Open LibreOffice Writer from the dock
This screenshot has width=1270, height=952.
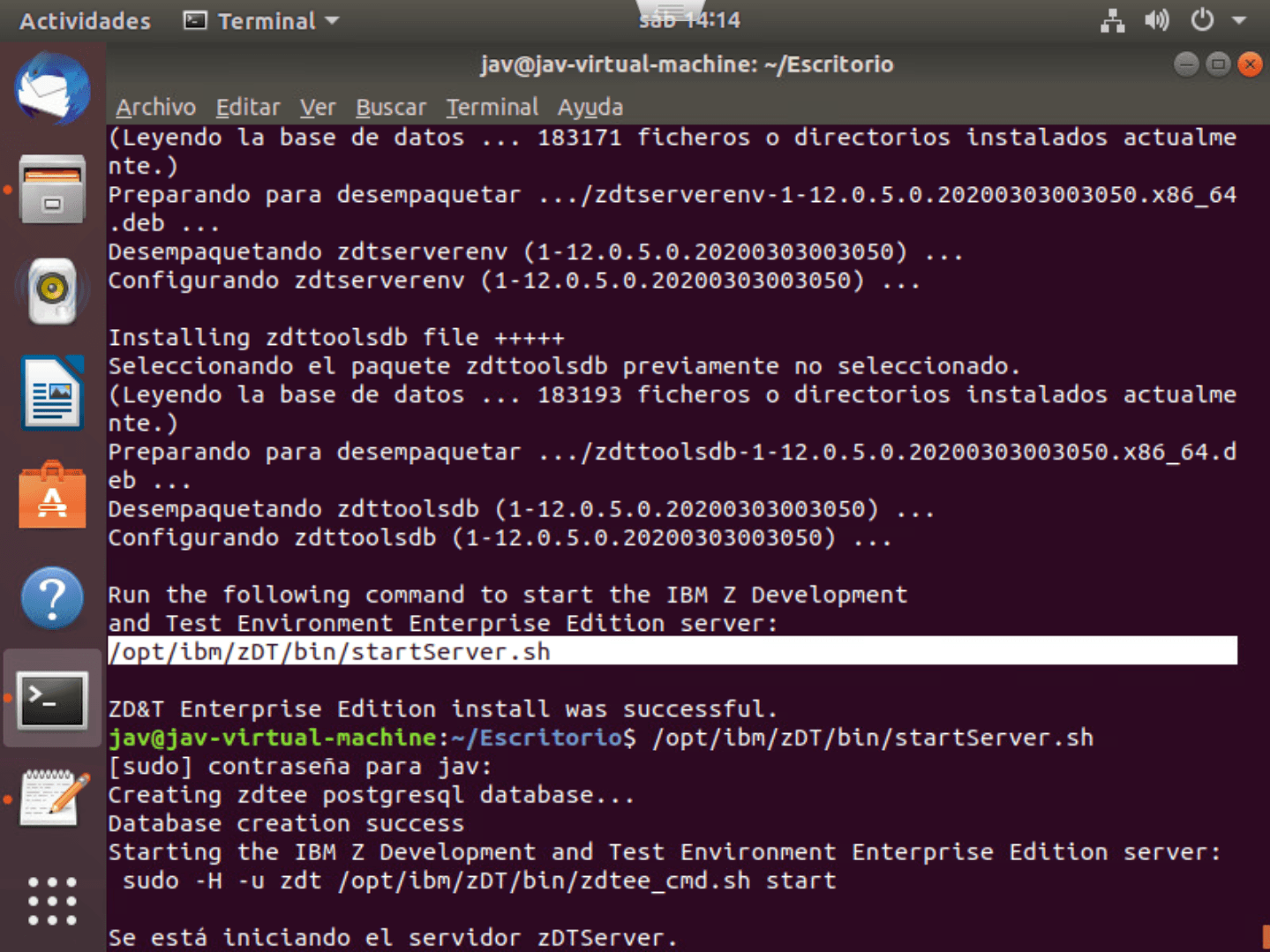coord(52,394)
